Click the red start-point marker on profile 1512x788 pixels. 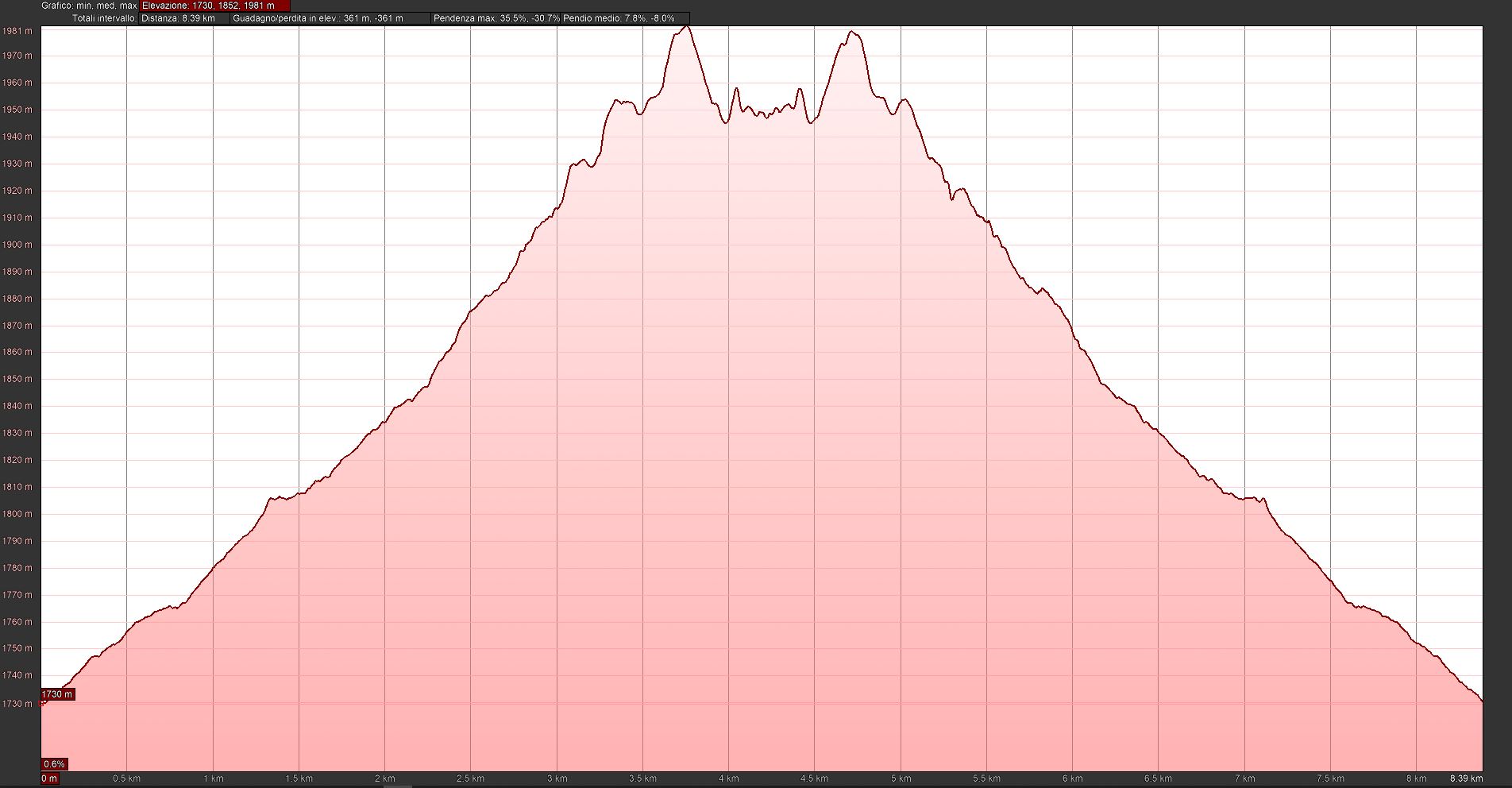(x=43, y=702)
